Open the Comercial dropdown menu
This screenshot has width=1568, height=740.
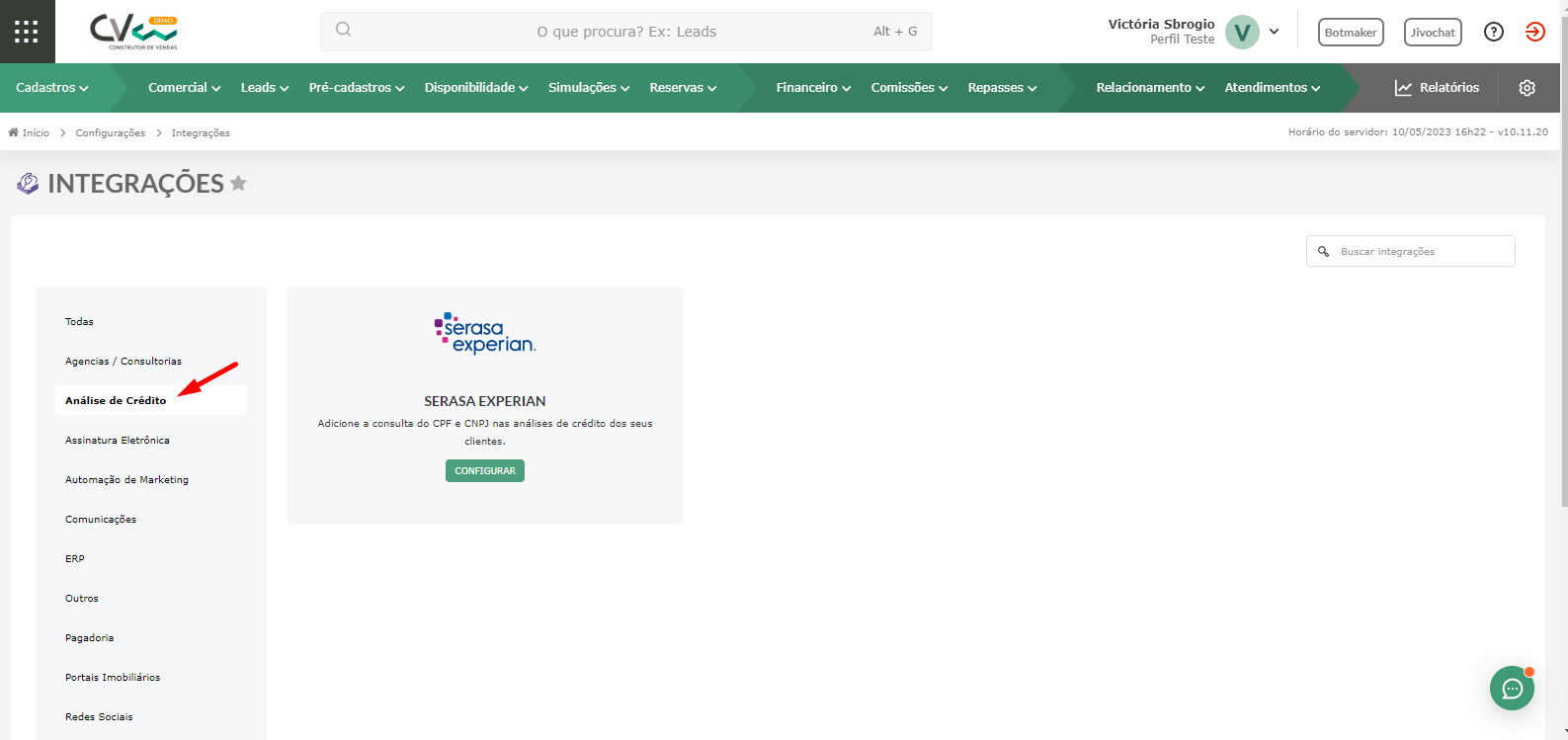click(185, 88)
